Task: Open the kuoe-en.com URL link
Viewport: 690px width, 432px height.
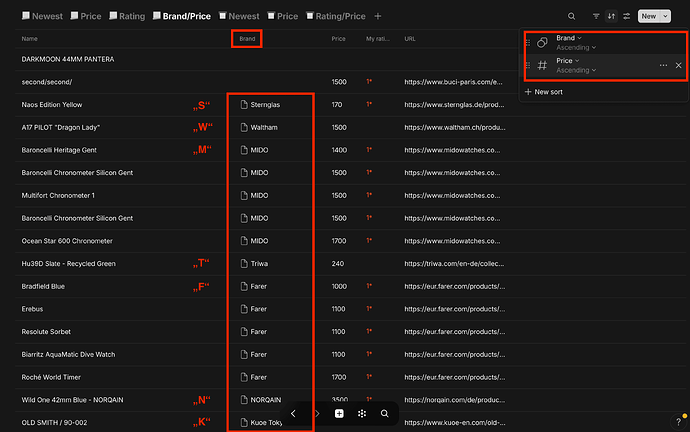Action: [455, 423]
